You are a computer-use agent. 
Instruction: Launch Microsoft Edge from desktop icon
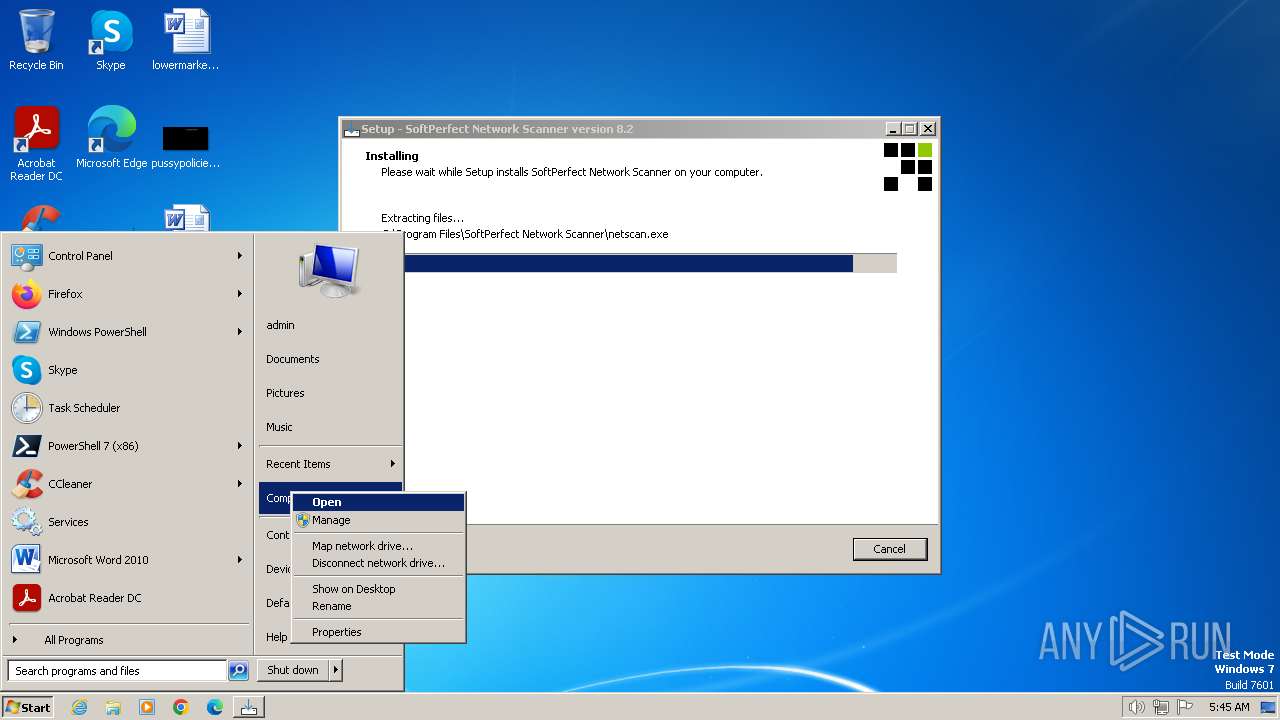[x=111, y=138]
